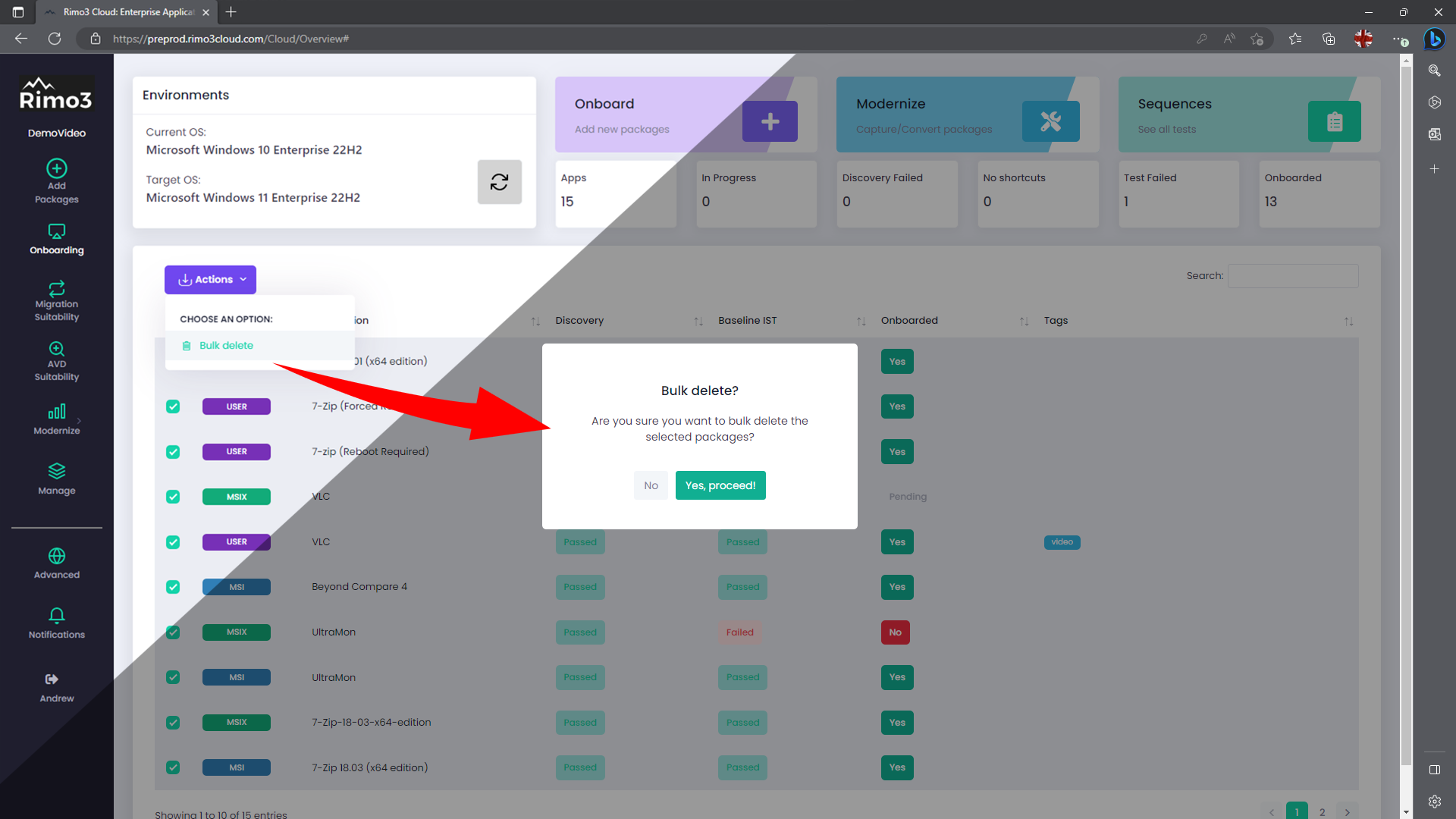This screenshot has width=1456, height=819.
Task: Open the Advanced globe icon
Action: (57, 556)
